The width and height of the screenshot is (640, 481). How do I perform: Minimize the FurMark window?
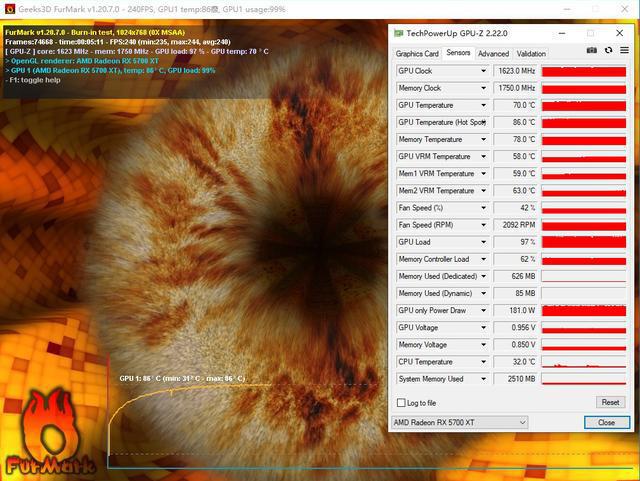[x=567, y=9]
